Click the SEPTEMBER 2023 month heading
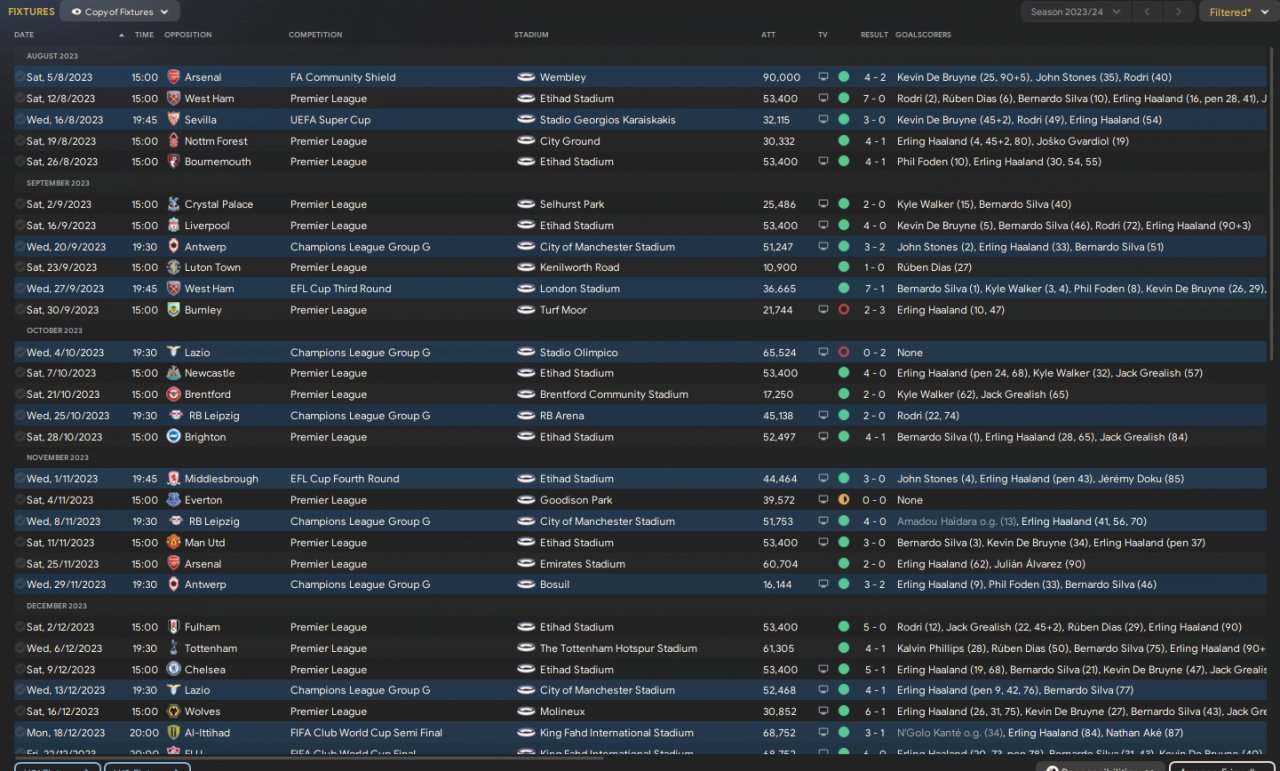 tap(58, 183)
